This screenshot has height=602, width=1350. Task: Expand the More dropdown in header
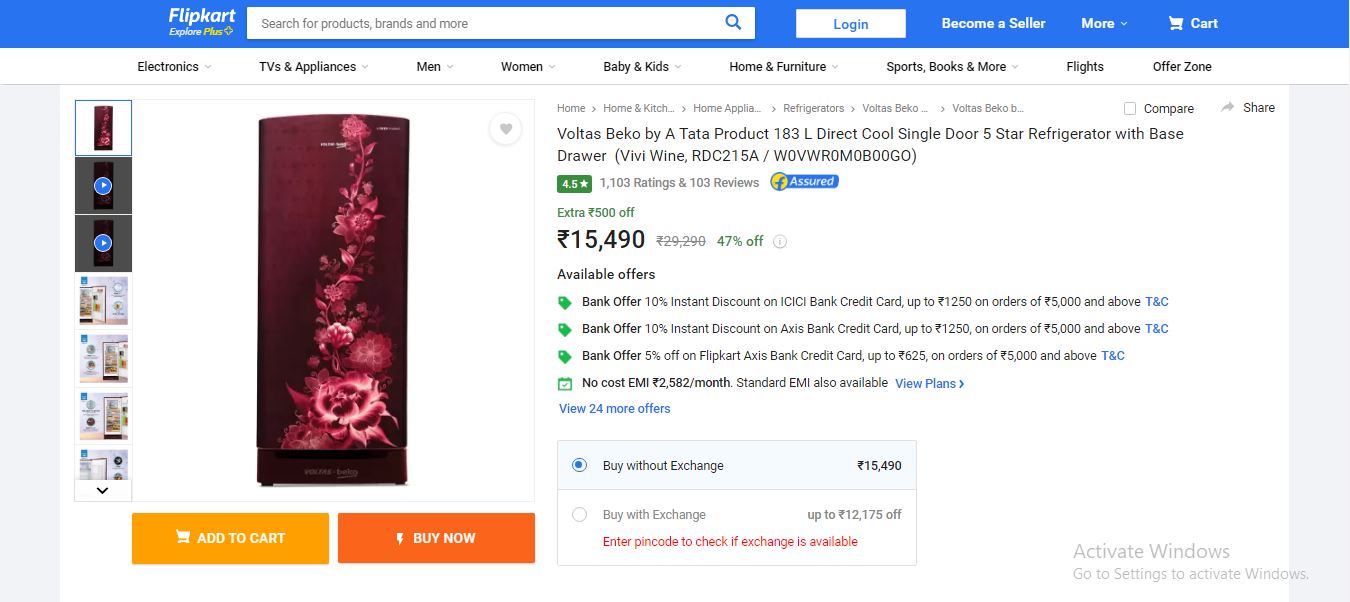pyautogui.click(x=1104, y=23)
